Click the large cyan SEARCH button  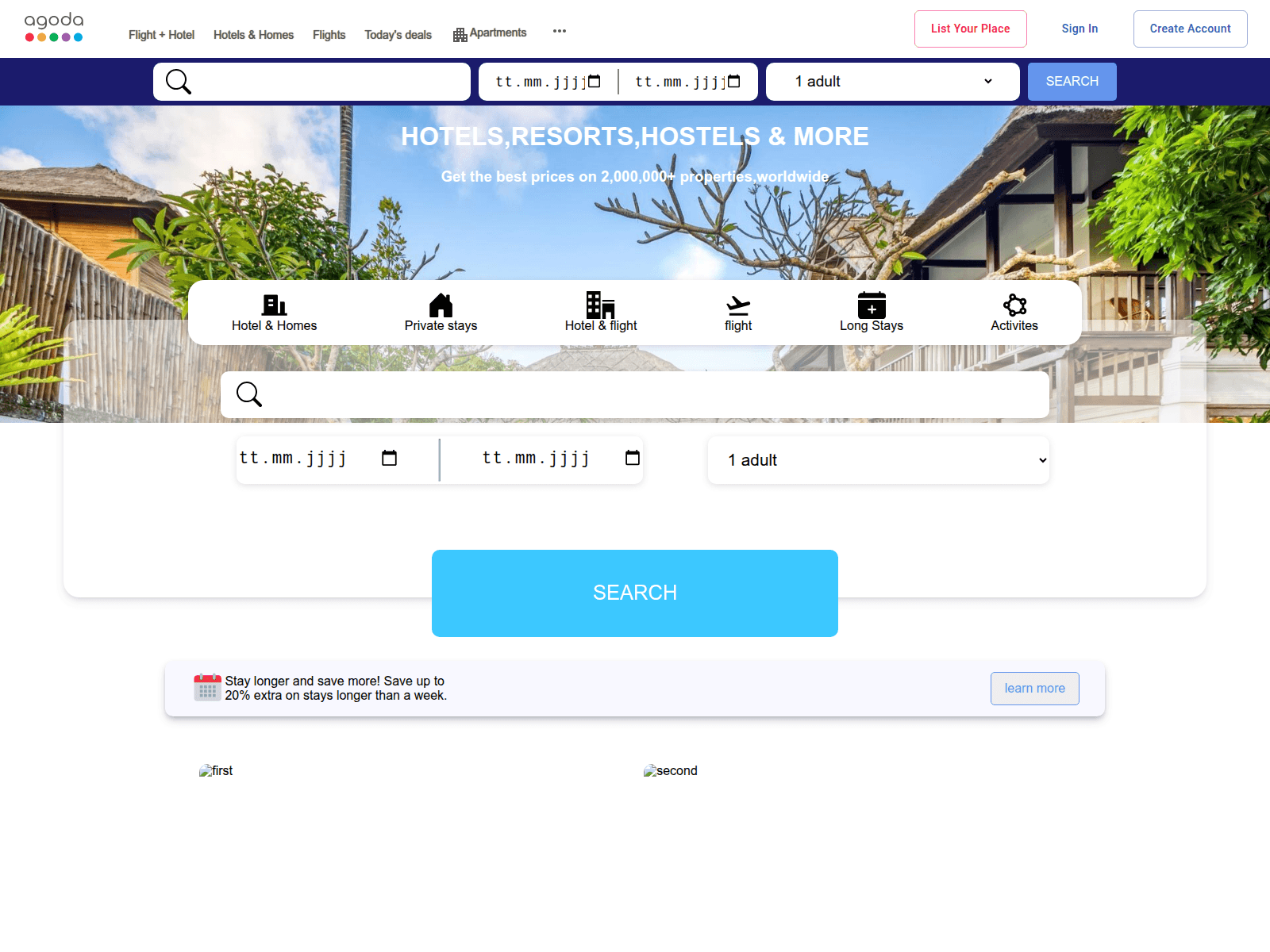[x=635, y=593]
